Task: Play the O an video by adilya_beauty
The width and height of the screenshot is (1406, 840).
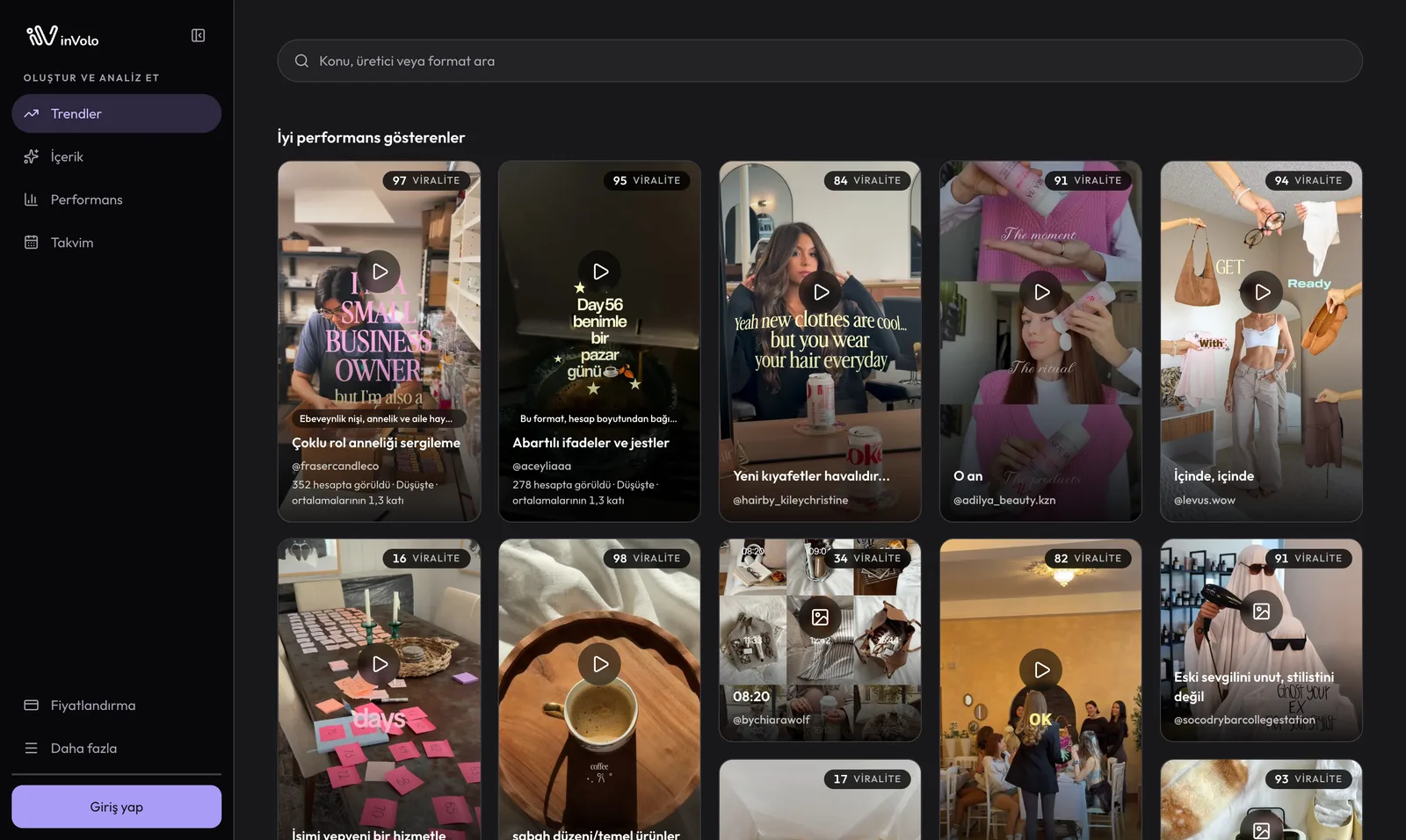Action: tap(1041, 292)
